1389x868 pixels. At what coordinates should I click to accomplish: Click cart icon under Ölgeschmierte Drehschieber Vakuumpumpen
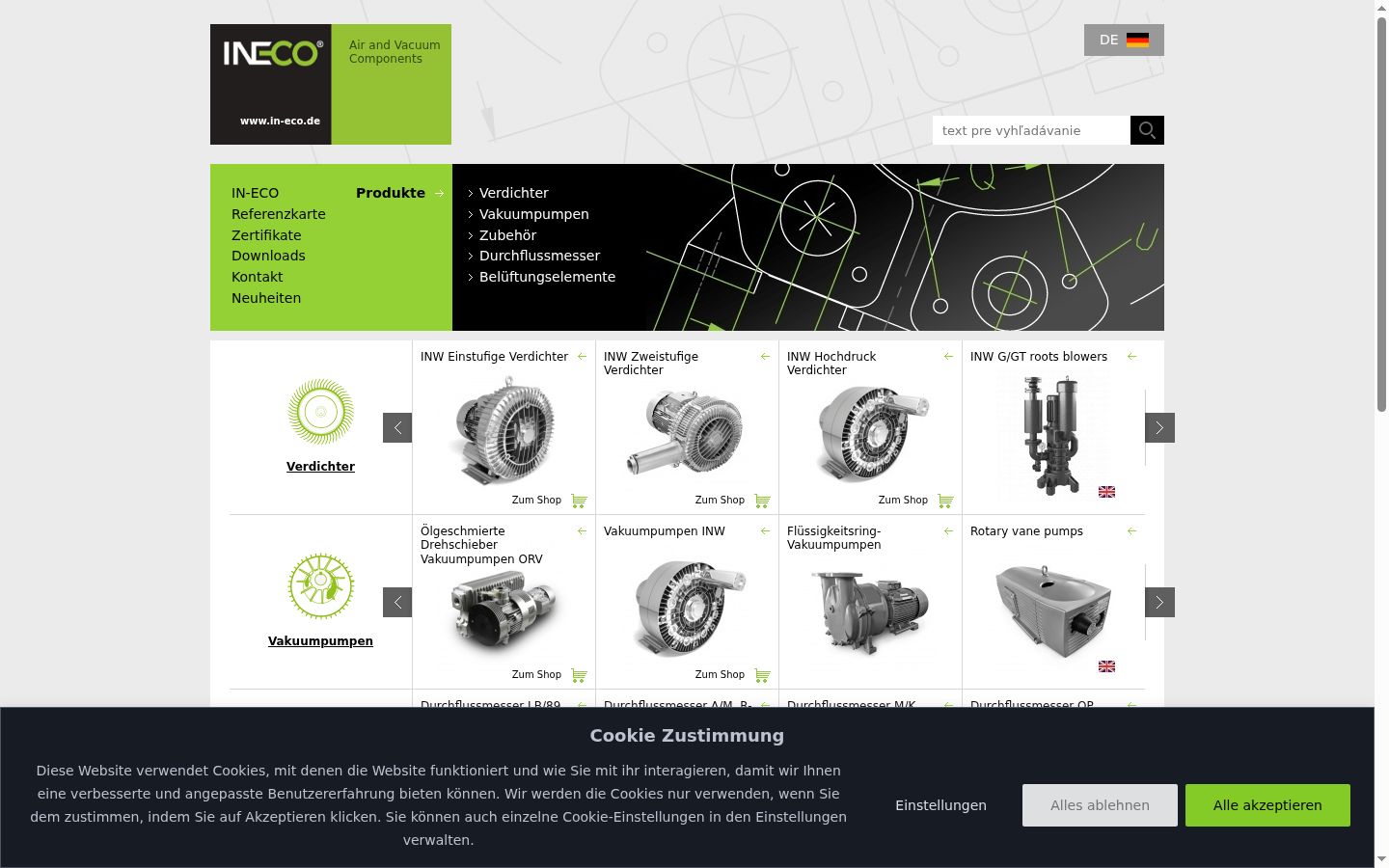point(579,675)
